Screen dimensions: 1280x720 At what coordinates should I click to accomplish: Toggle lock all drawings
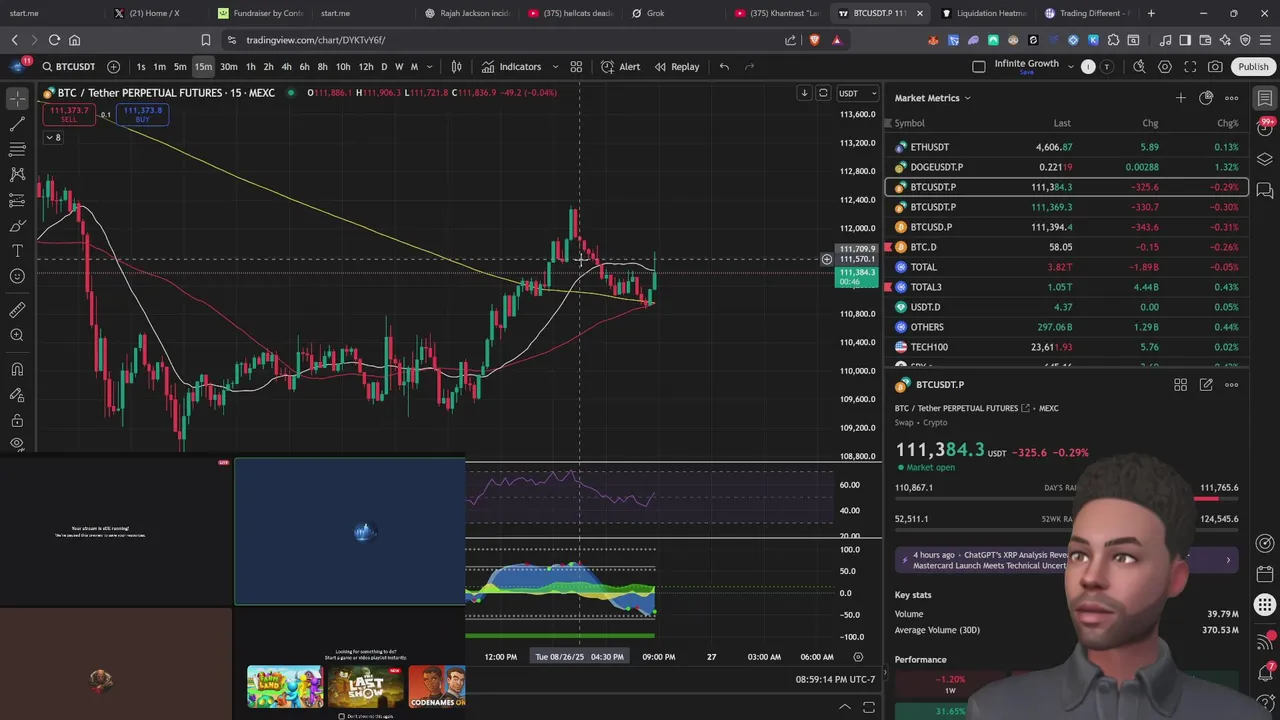click(17, 420)
